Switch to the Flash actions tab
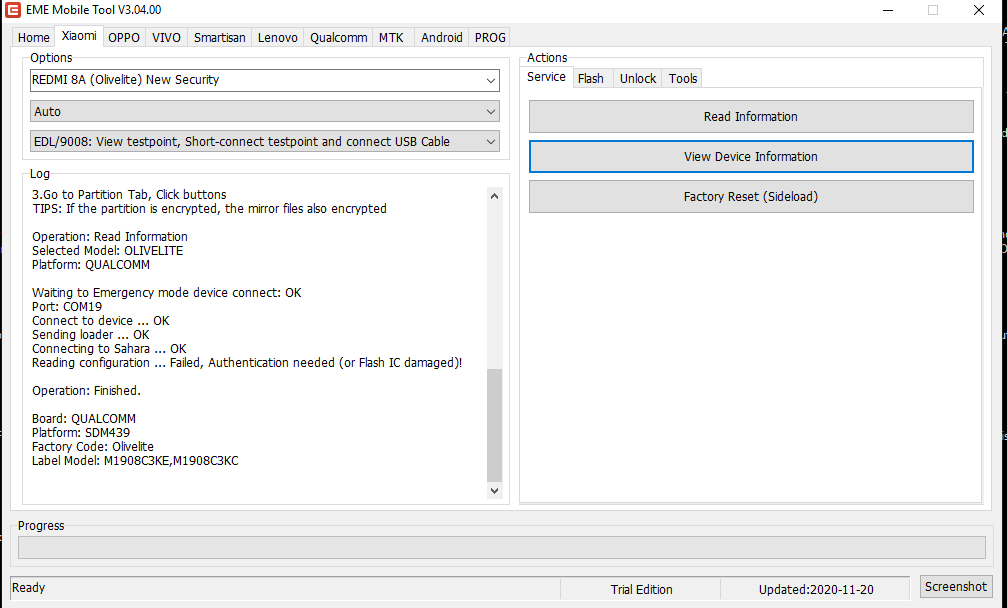 [x=591, y=78]
